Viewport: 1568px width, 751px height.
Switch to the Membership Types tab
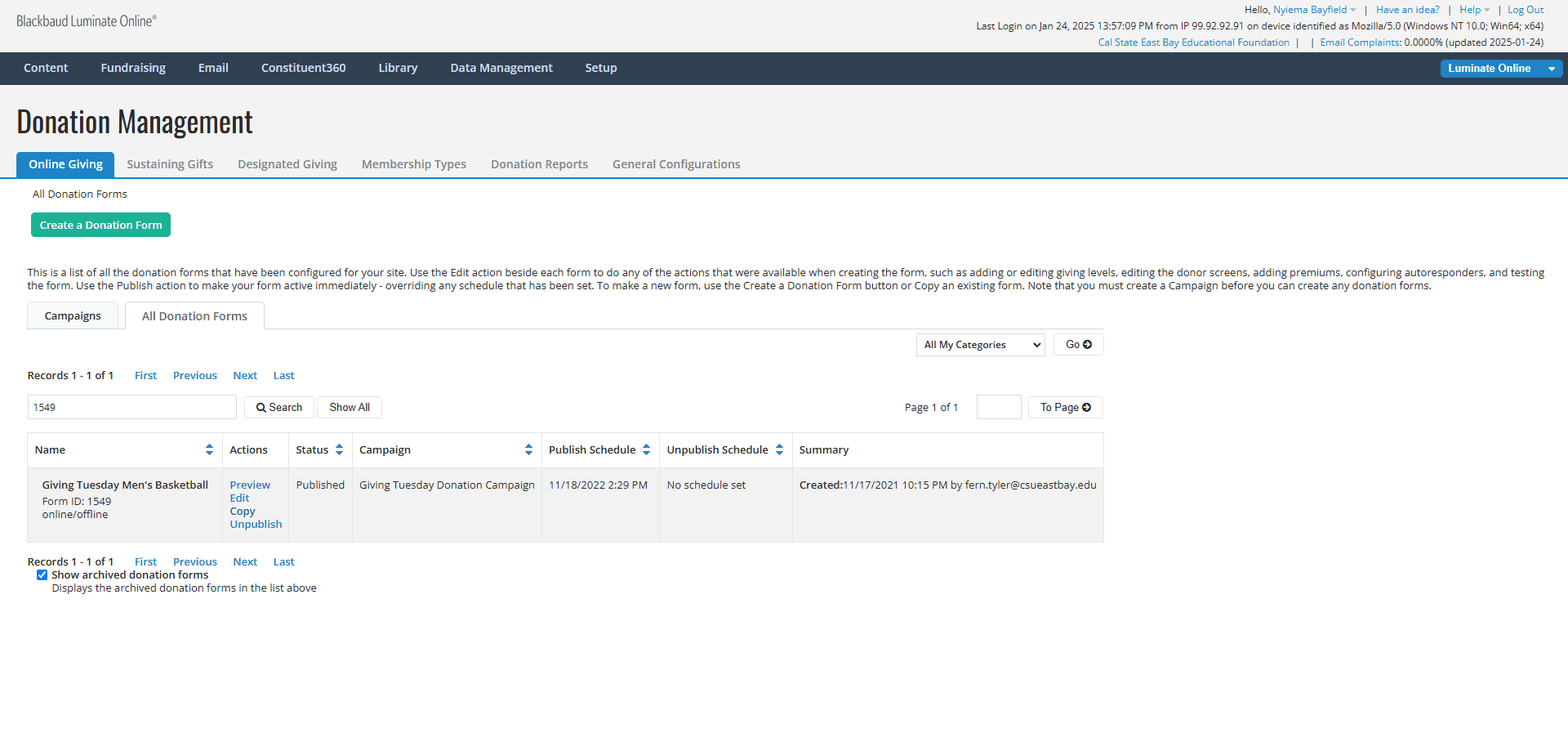point(414,164)
